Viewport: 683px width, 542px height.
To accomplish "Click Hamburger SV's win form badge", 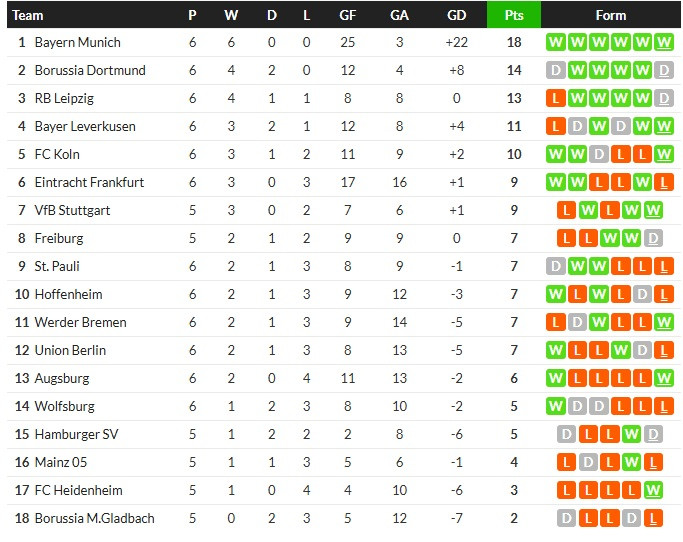I will (633, 434).
